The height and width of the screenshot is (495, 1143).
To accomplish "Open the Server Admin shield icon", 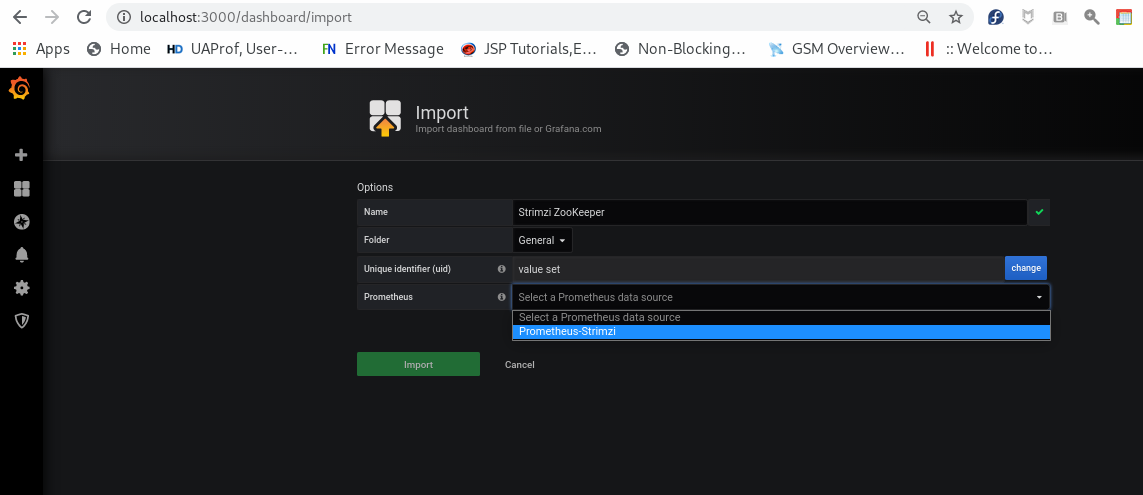I will tap(21, 320).
